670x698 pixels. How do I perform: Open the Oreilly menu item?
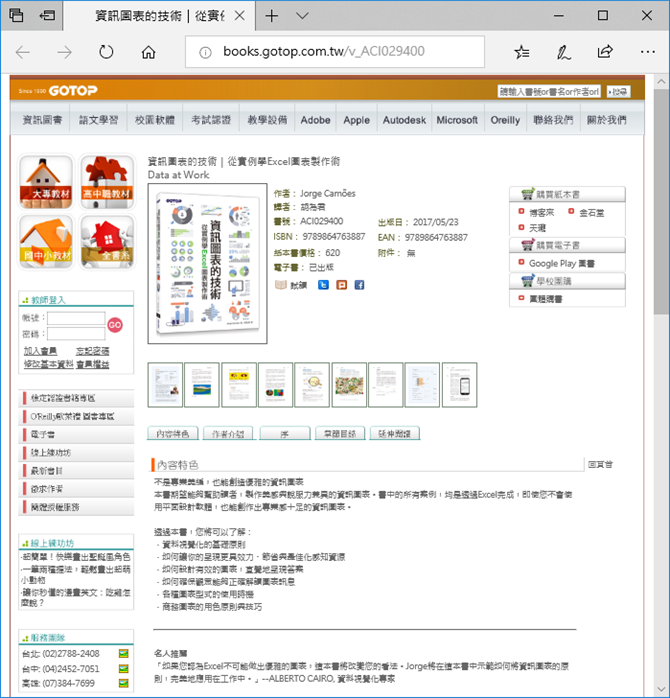point(505,120)
